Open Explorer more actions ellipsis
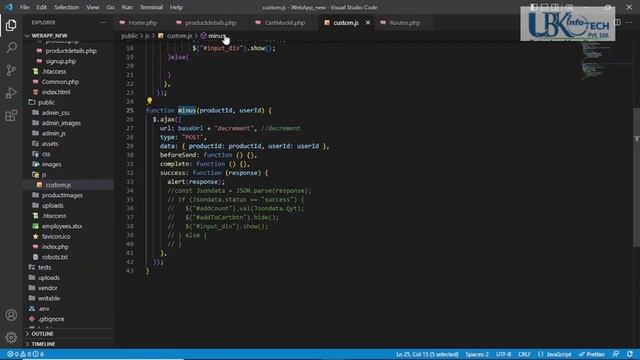Image resolution: width=640 pixels, height=360 pixels. coord(103,22)
